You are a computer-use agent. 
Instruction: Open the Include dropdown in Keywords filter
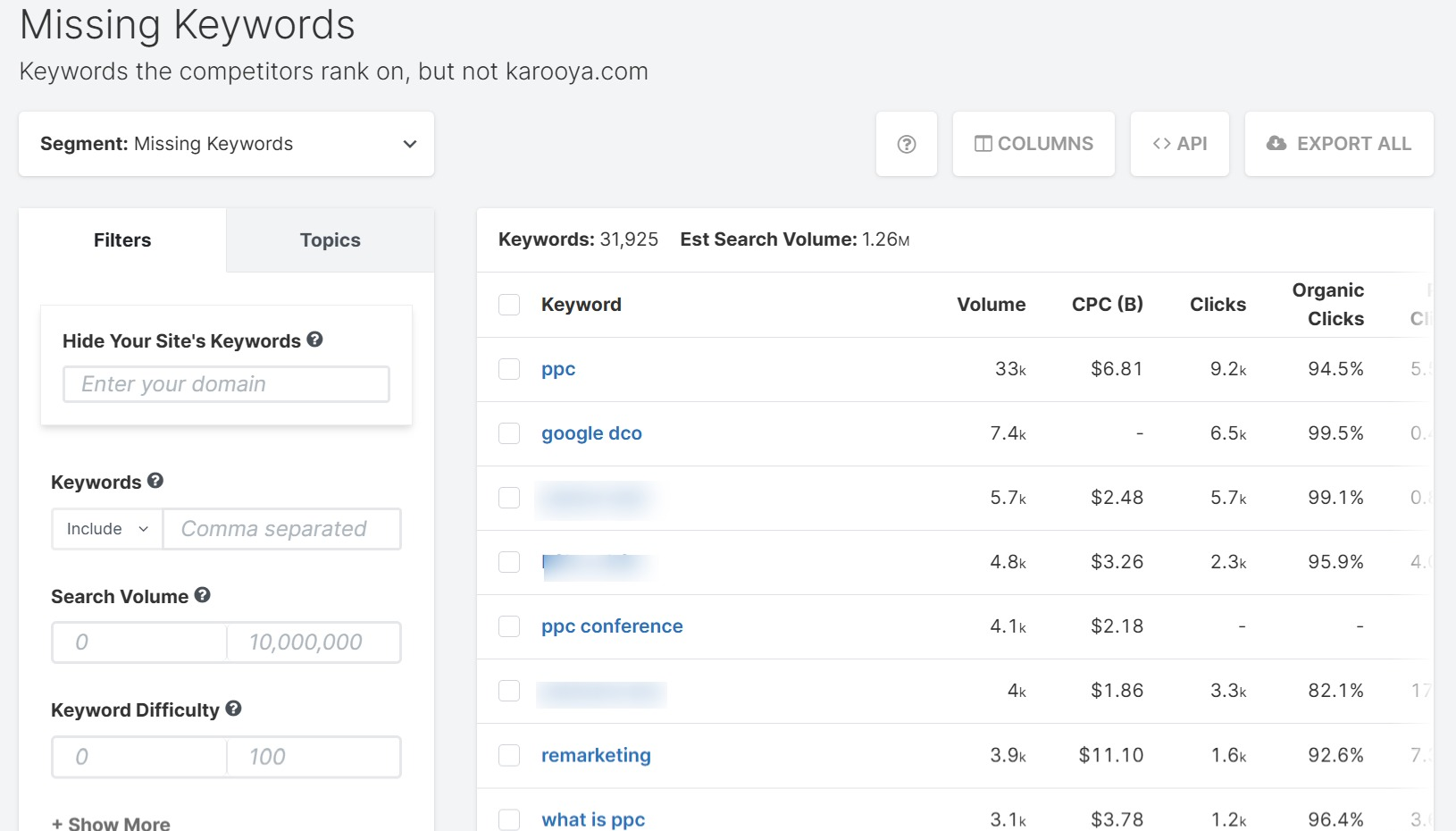(107, 529)
